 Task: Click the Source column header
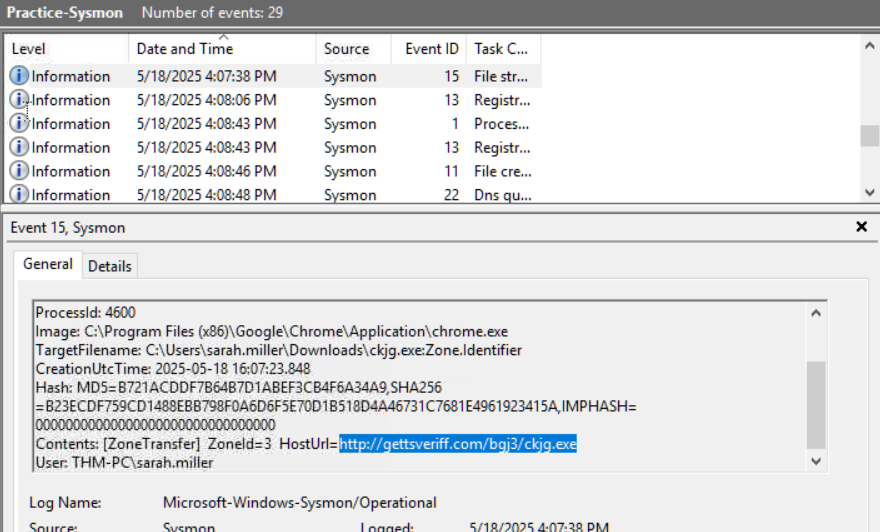coord(346,49)
